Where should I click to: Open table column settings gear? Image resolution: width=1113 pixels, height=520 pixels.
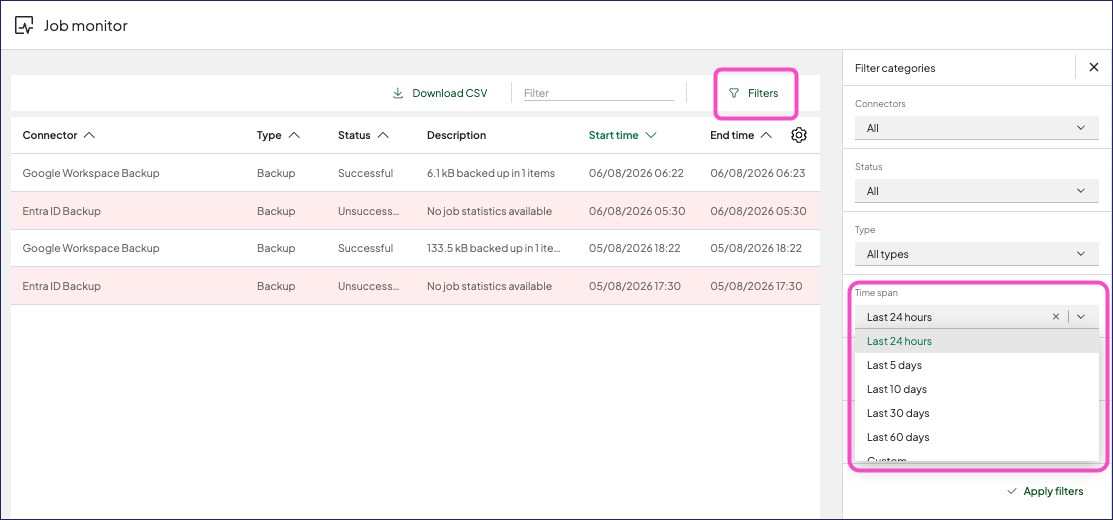click(799, 135)
